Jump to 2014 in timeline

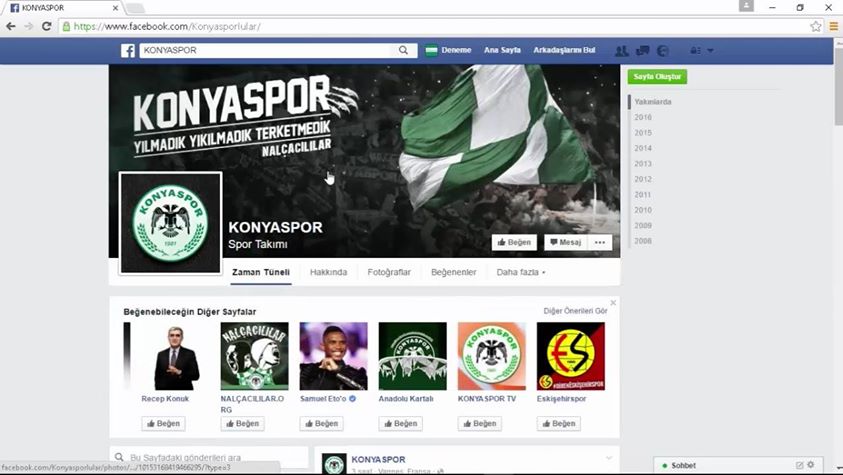pyautogui.click(x=643, y=148)
